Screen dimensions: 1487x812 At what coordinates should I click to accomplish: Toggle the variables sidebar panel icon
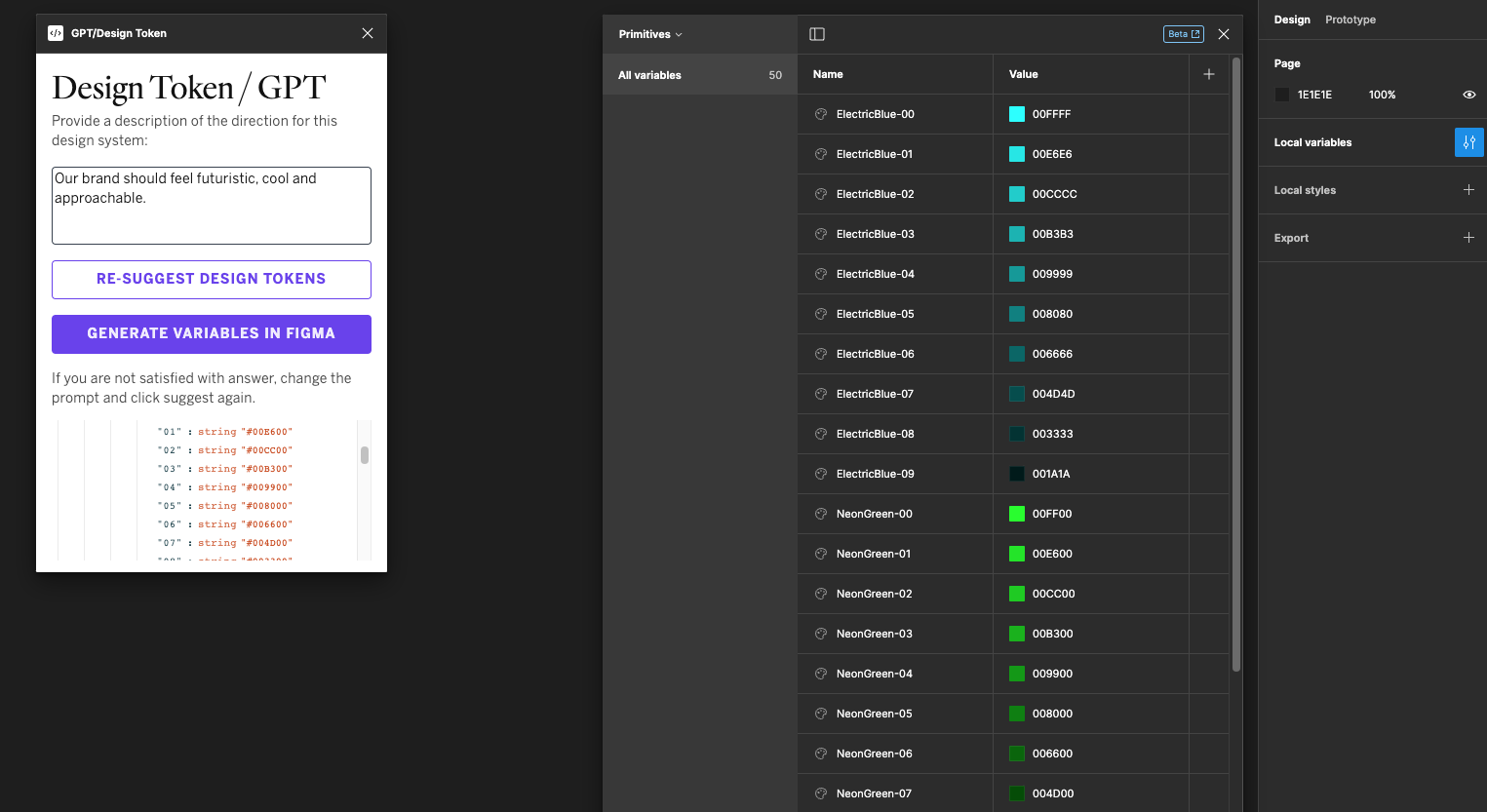point(817,34)
